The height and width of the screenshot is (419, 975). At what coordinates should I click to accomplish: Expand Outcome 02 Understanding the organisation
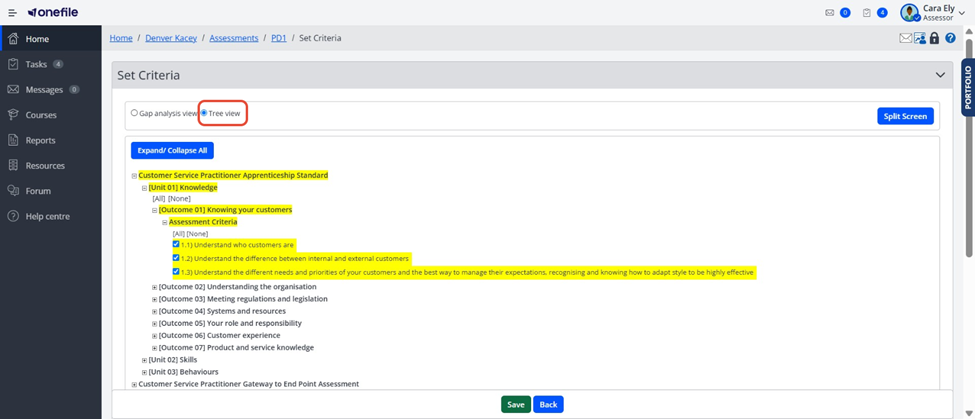[x=155, y=287]
